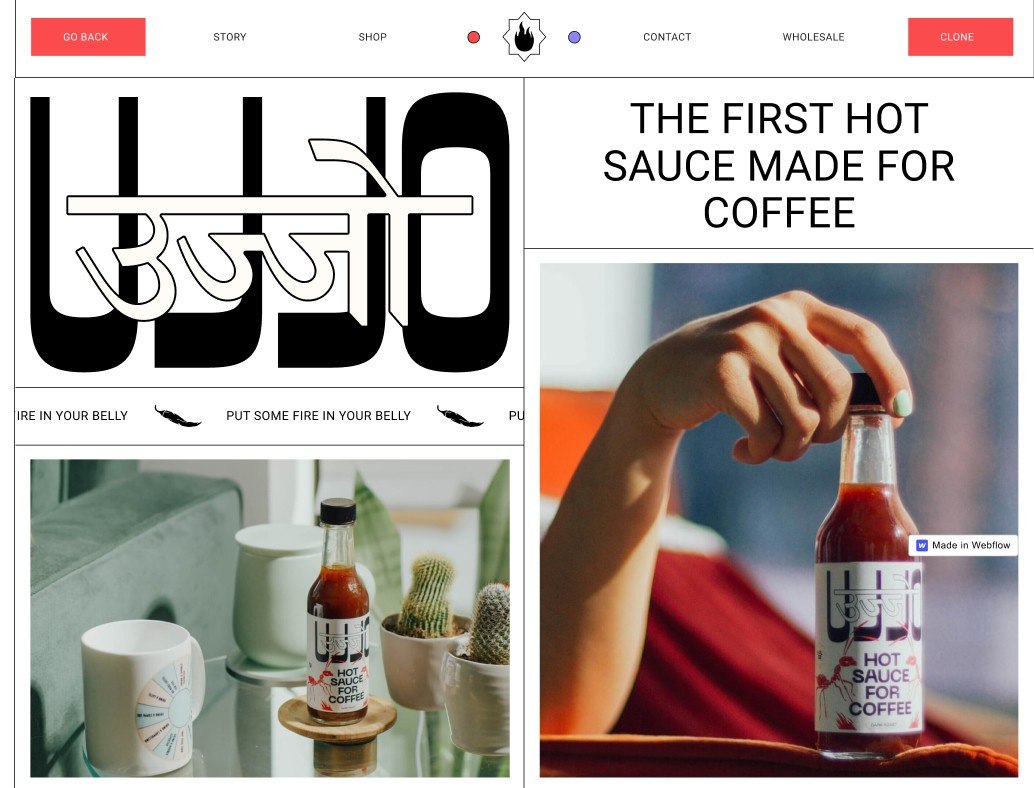Open the Shop page from navigation
The height and width of the screenshot is (788, 1034).
point(373,37)
